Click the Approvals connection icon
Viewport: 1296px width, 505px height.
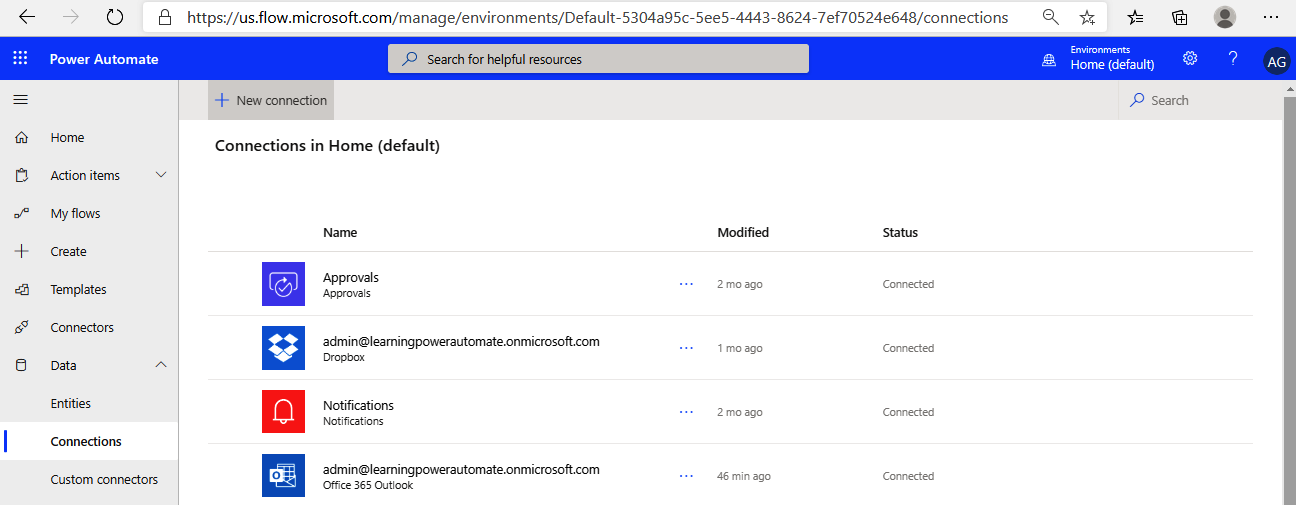[x=283, y=284]
